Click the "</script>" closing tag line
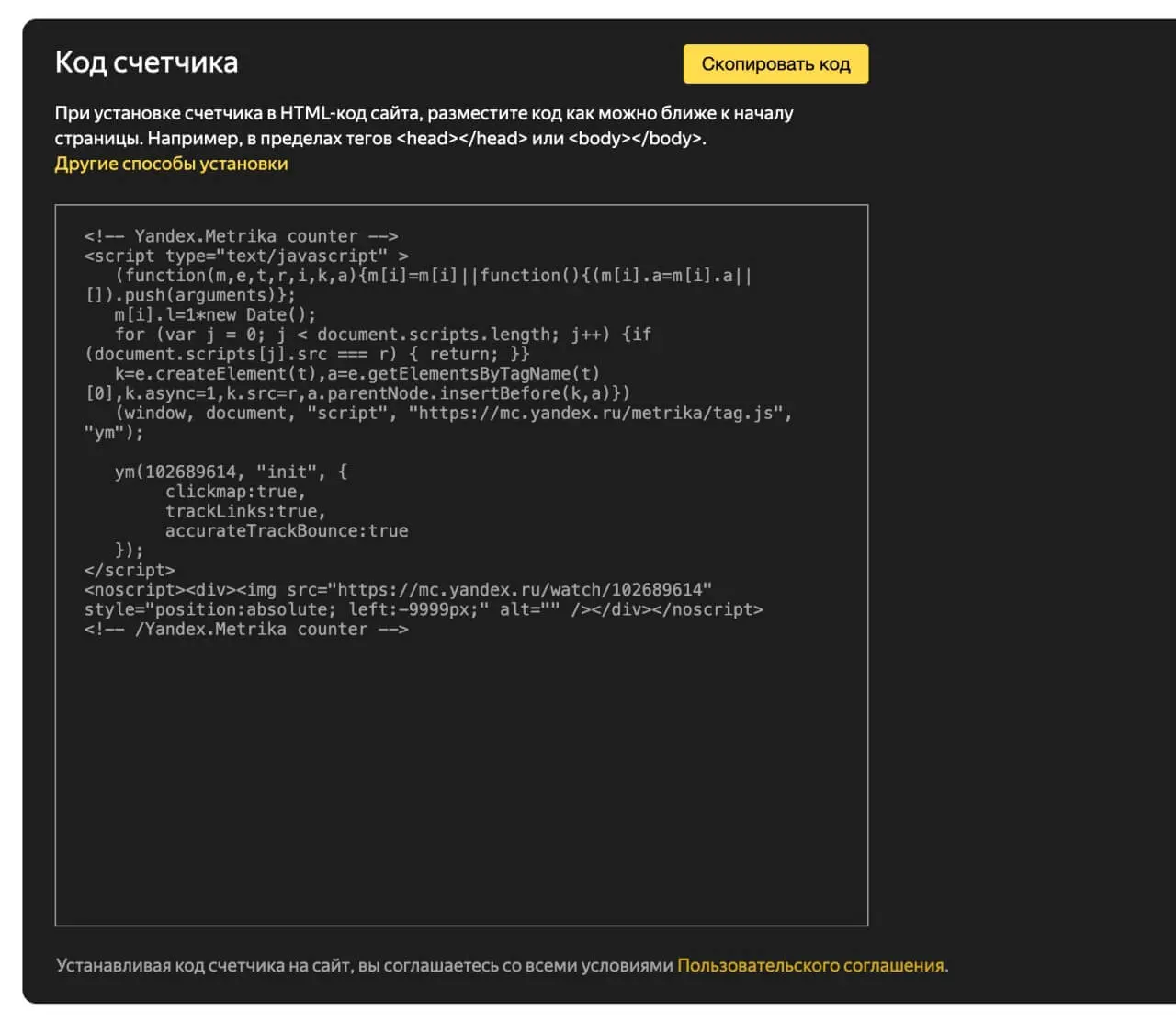The image size is (1176, 1034). coord(130,570)
